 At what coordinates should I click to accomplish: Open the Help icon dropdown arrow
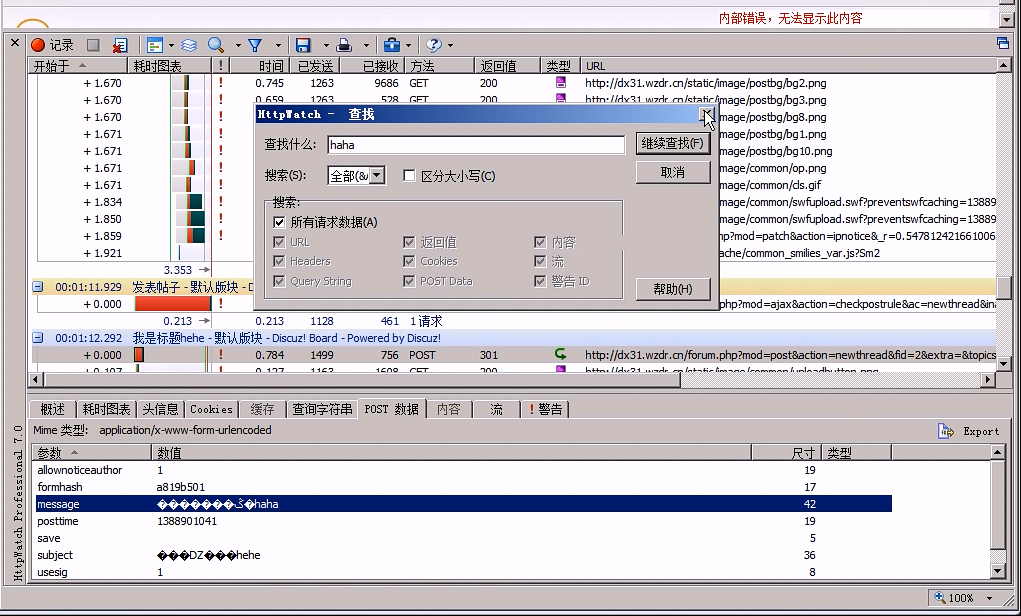[x=451, y=46]
